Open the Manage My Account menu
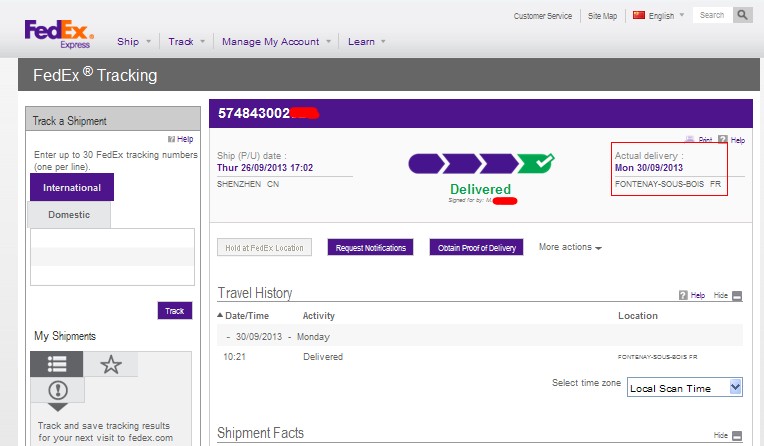The height and width of the screenshot is (446, 764). pyautogui.click(x=270, y=42)
